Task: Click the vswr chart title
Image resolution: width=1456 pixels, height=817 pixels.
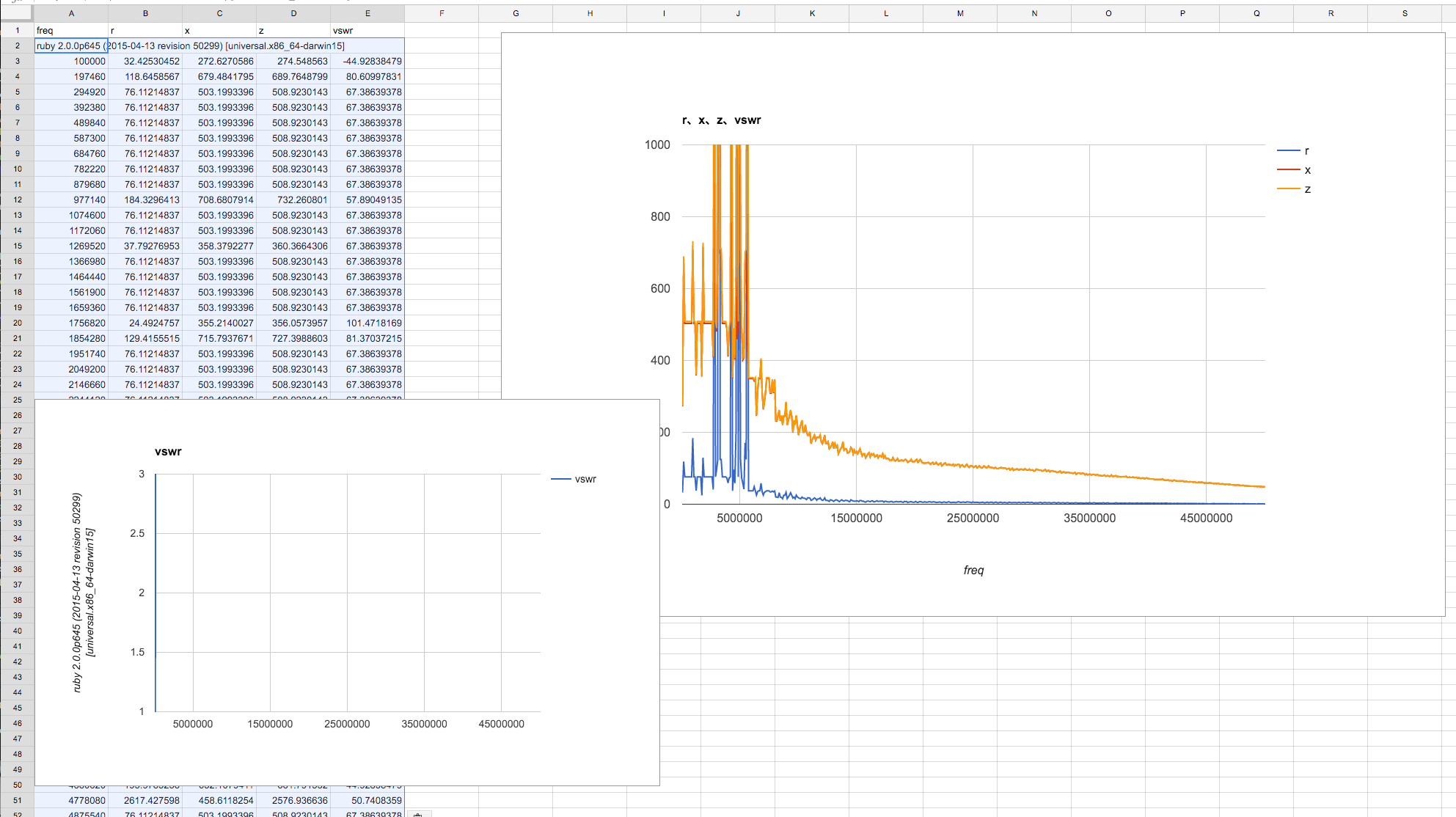Action: (168, 452)
